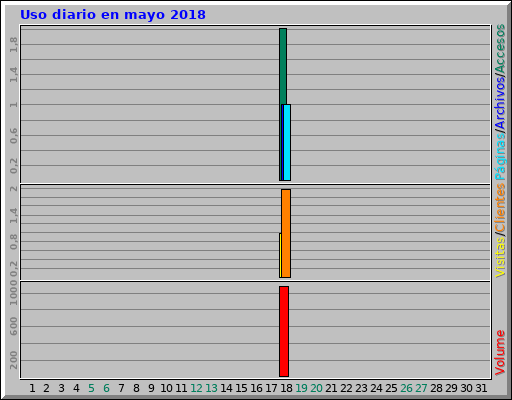Click green weekend day label 20
Screen dimensions: 512x400
coord(316,388)
